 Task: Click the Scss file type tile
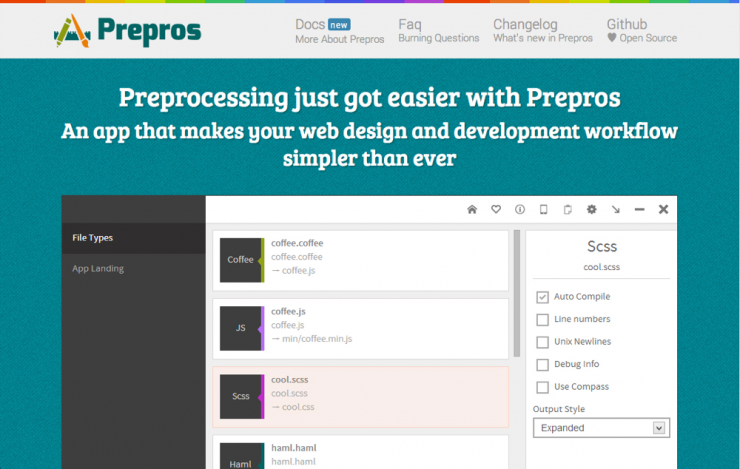(x=242, y=397)
